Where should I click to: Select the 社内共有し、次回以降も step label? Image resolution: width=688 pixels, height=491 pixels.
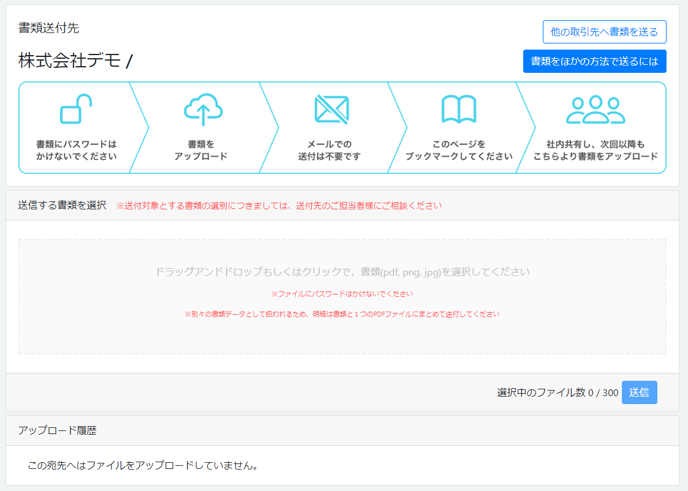[x=595, y=144]
